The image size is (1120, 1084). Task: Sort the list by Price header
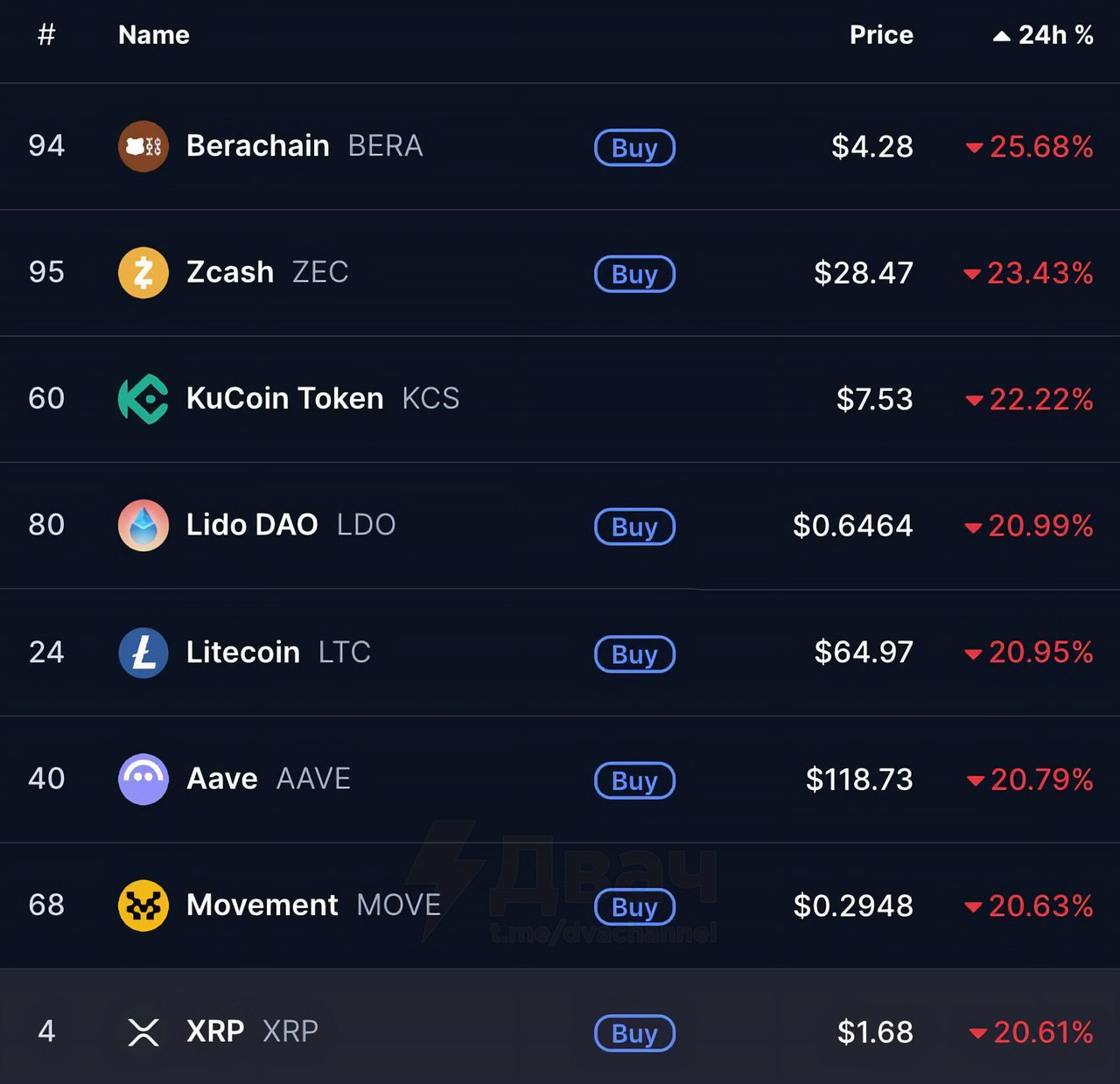(x=881, y=35)
